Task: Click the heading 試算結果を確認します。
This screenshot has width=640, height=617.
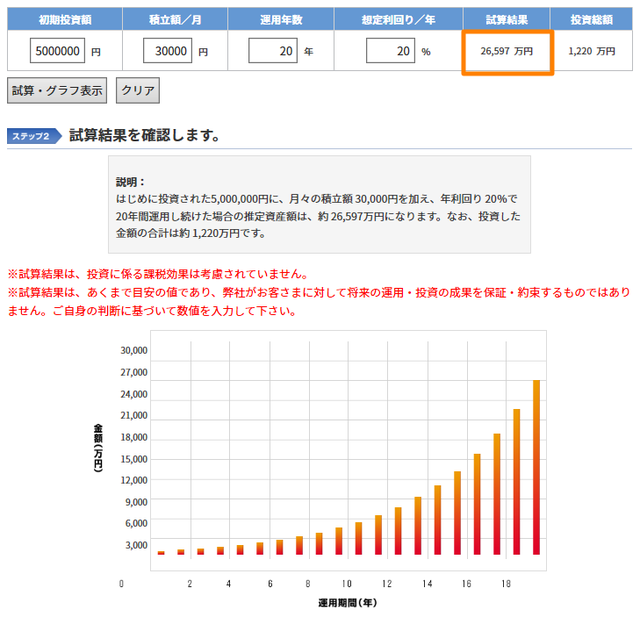Action: pyautogui.click(x=145, y=135)
